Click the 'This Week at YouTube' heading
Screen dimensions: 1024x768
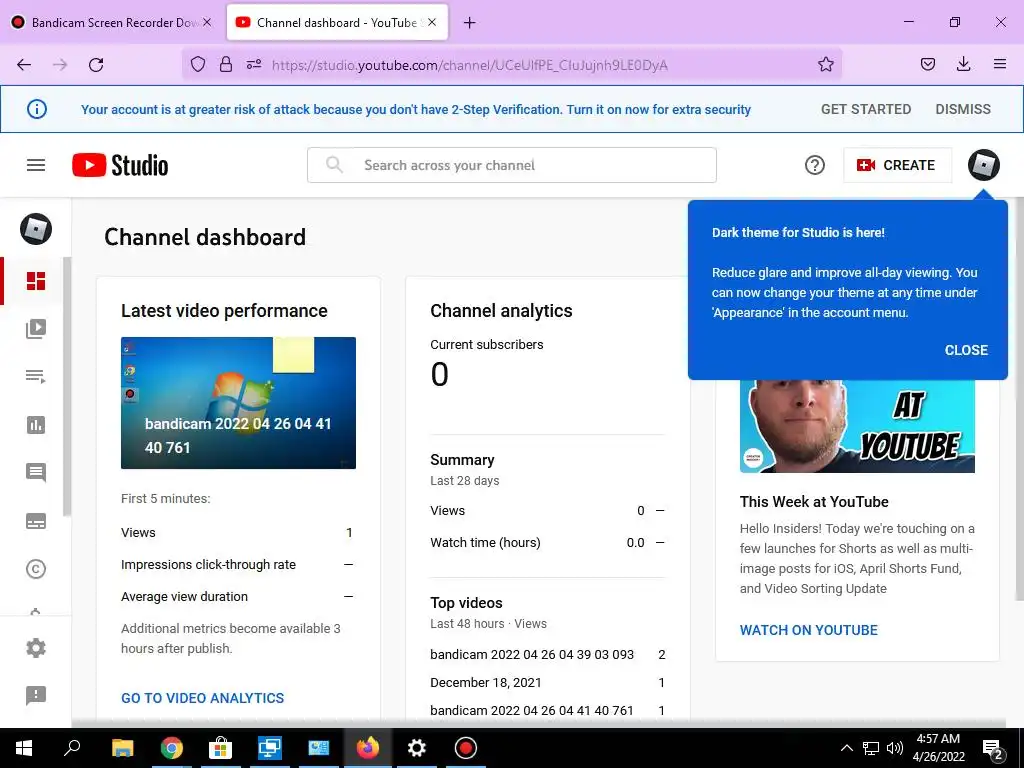click(814, 502)
